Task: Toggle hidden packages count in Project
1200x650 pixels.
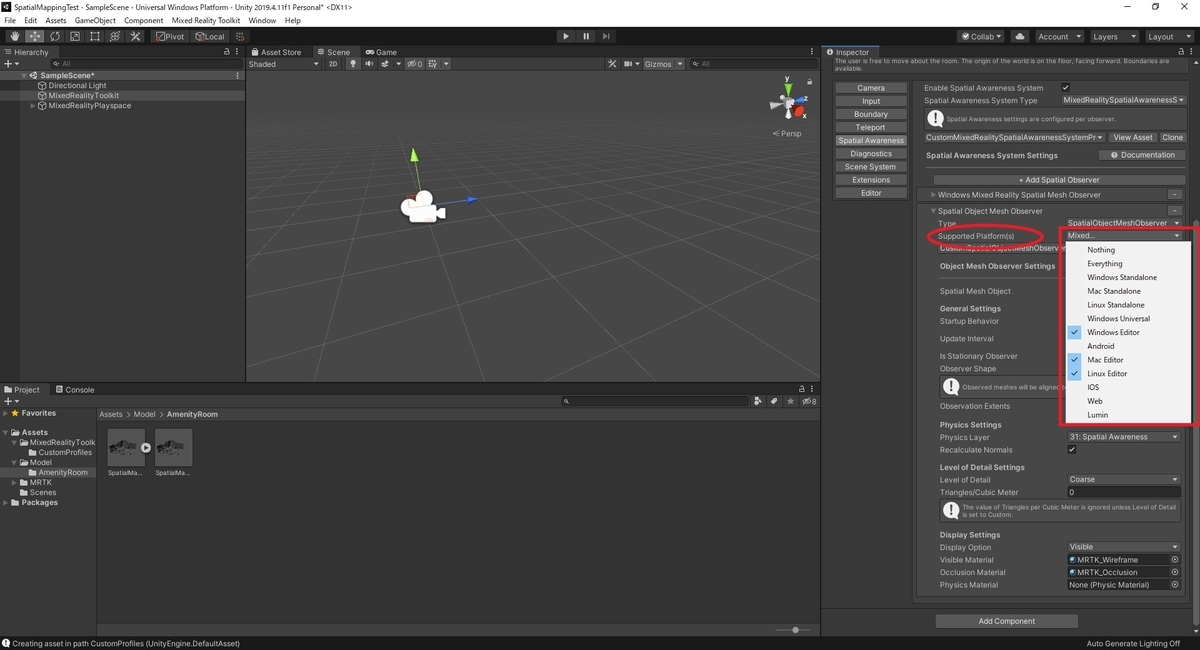Action: pyautogui.click(x=809, y=401)
